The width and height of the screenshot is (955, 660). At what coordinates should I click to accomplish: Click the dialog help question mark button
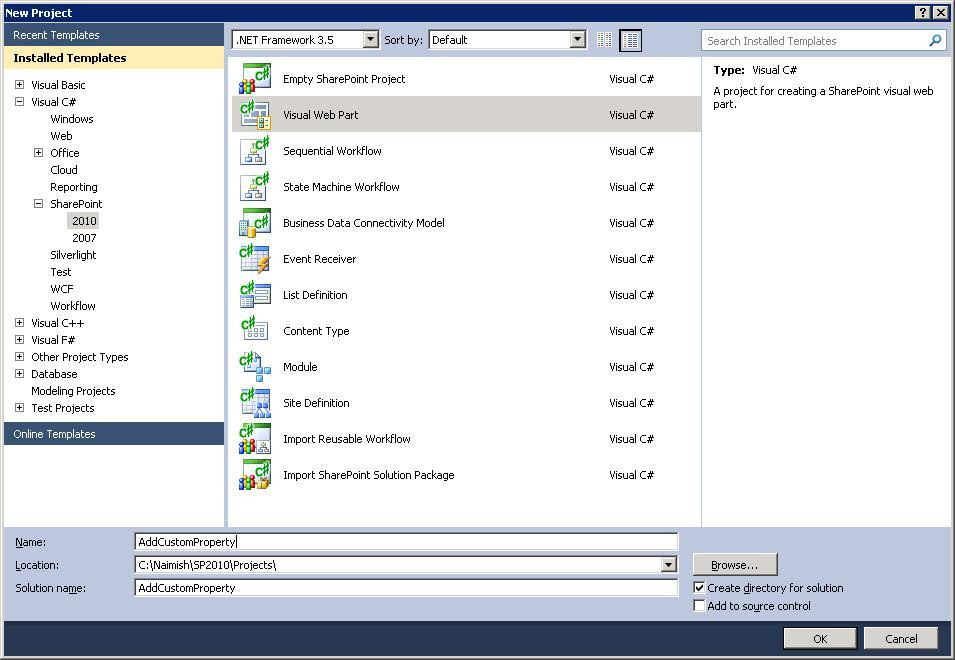tap(923, 12)
